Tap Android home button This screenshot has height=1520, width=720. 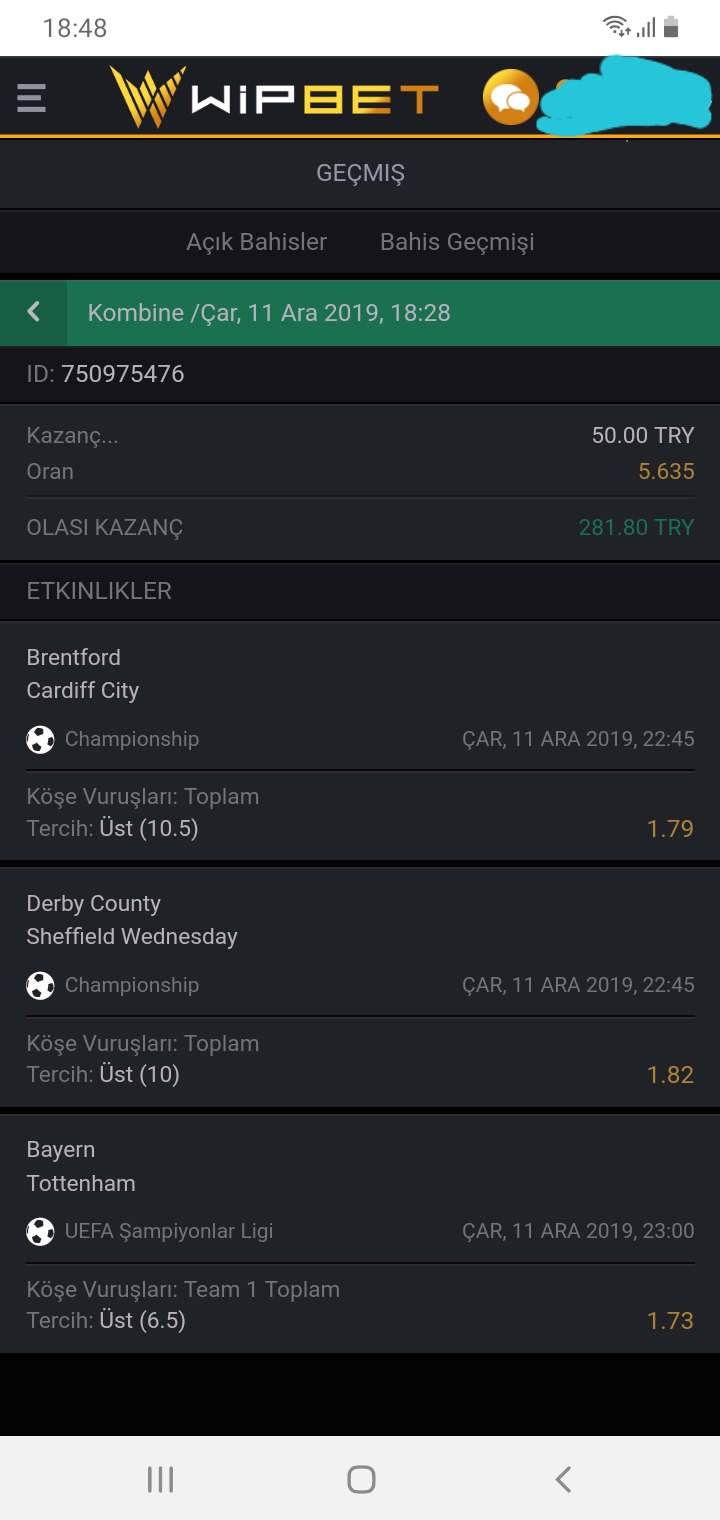coord(361,1479)
